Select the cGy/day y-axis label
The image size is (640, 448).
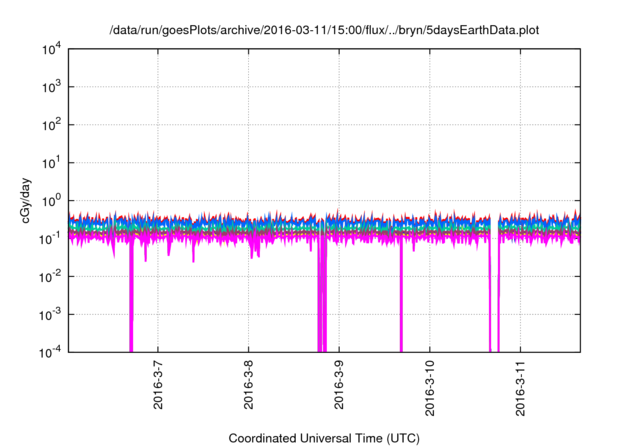pyautogui.click(x=26, y=200)
